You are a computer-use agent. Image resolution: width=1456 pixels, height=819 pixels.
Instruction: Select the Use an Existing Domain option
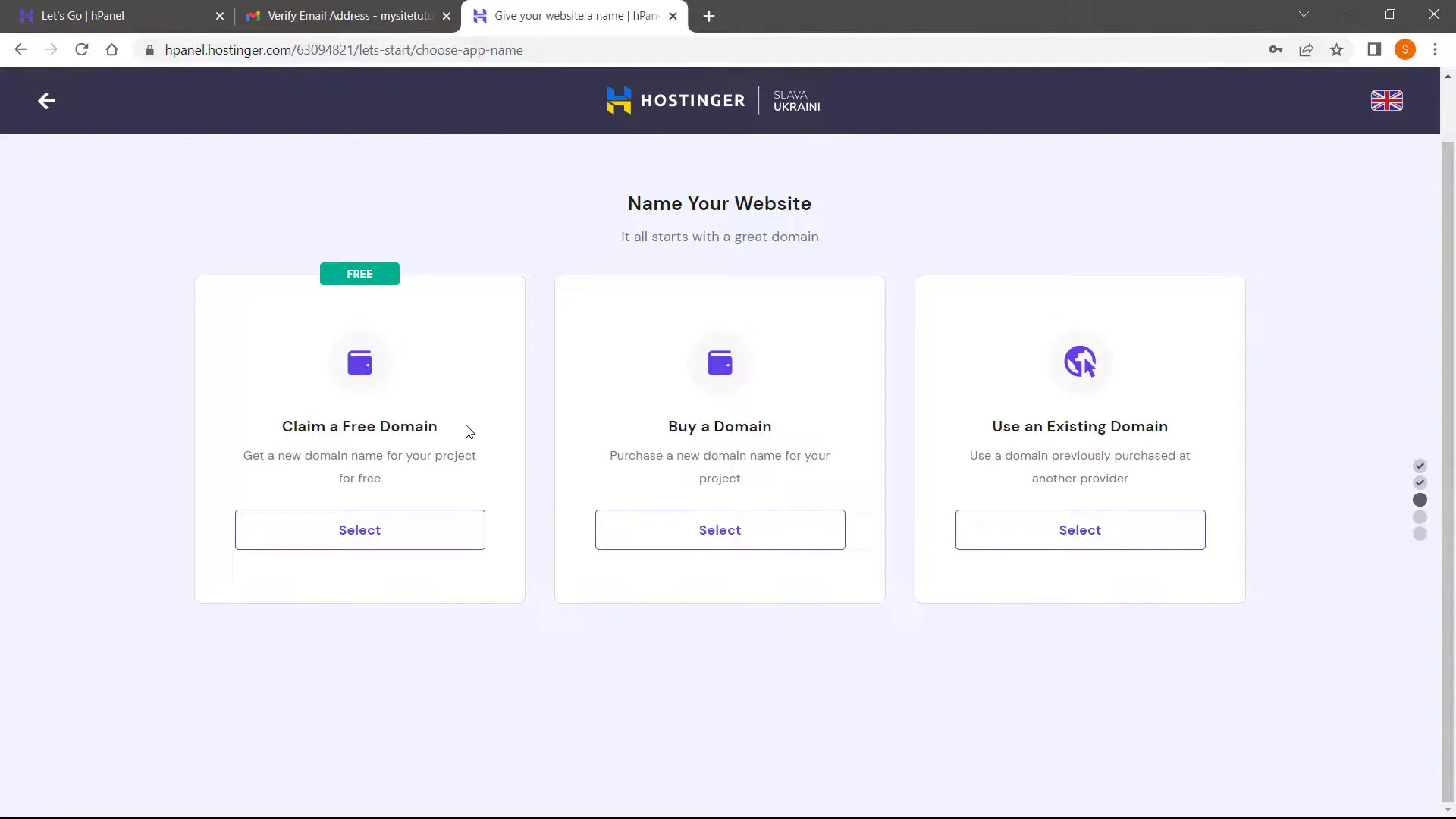pos(1080,530)
